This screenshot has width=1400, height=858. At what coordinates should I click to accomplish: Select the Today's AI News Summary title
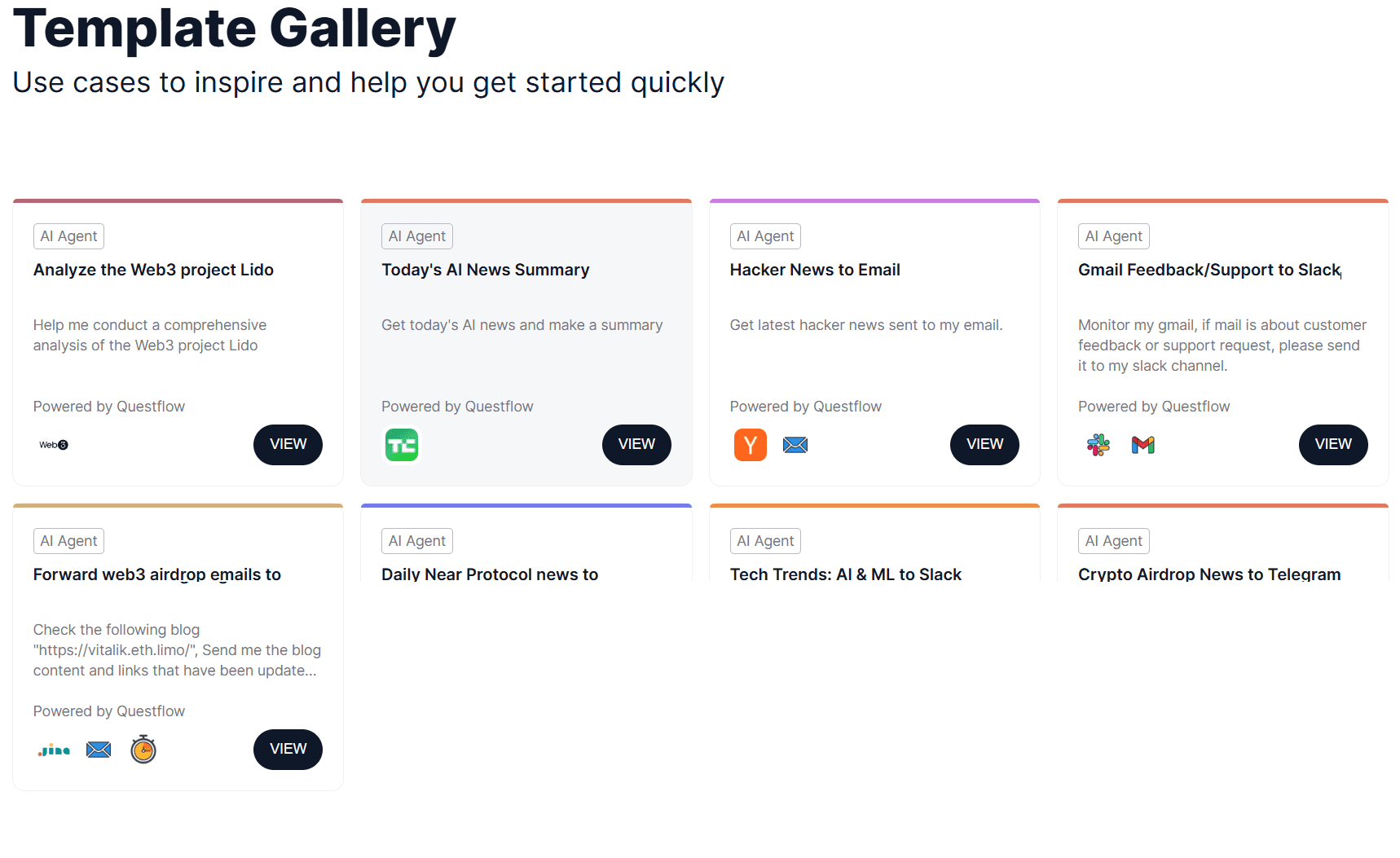[486, 270]
